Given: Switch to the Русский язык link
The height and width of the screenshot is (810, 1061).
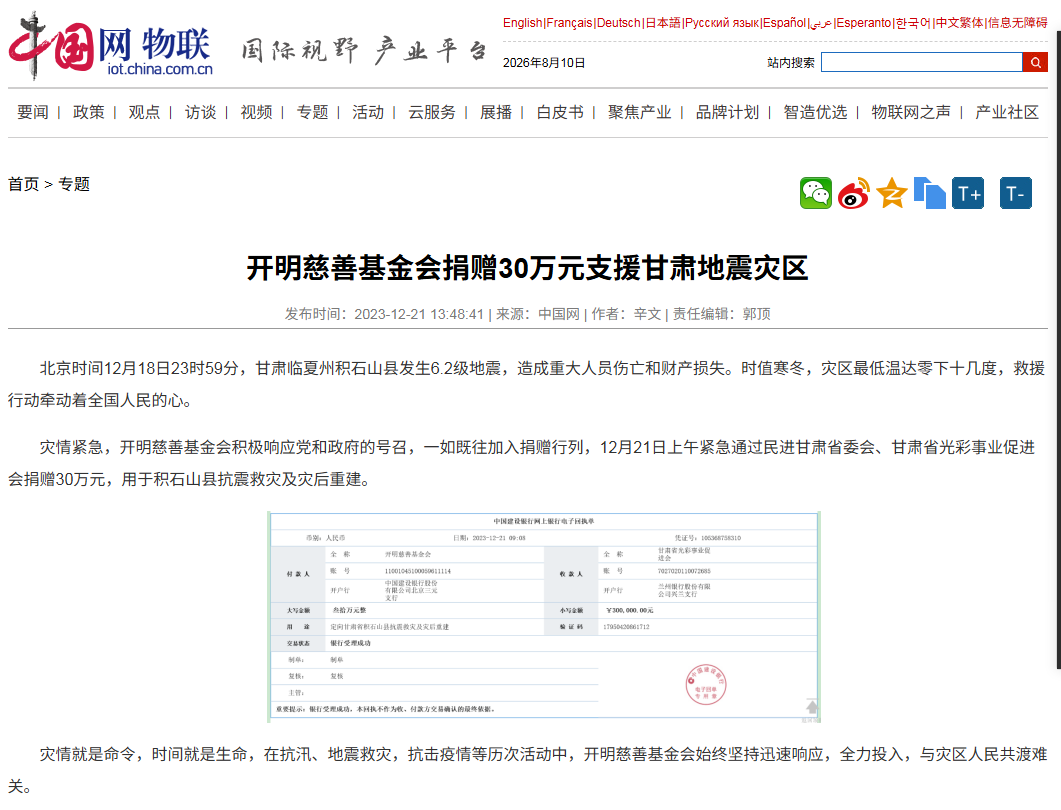Looking at the screenshot, I should coord(721,22).
